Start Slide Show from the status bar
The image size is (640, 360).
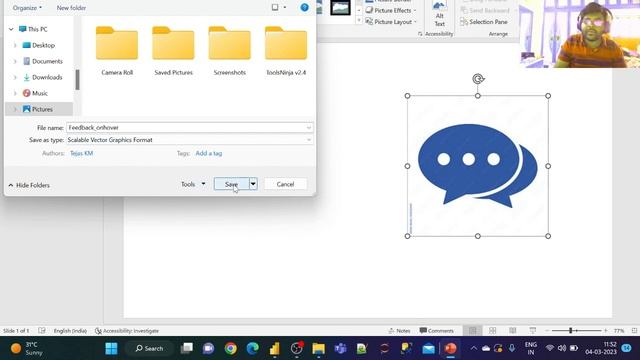tap(533, 331)
